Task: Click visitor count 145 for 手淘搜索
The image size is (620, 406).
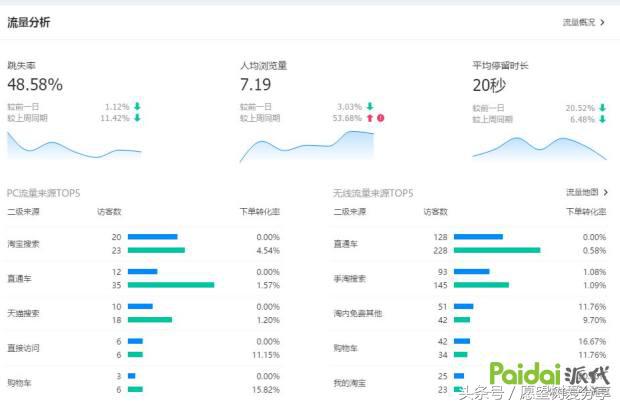Action: click(440, 285)
